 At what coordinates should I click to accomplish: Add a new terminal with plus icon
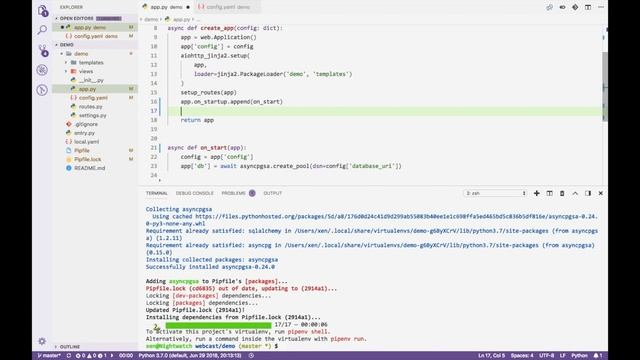(536, 193)
